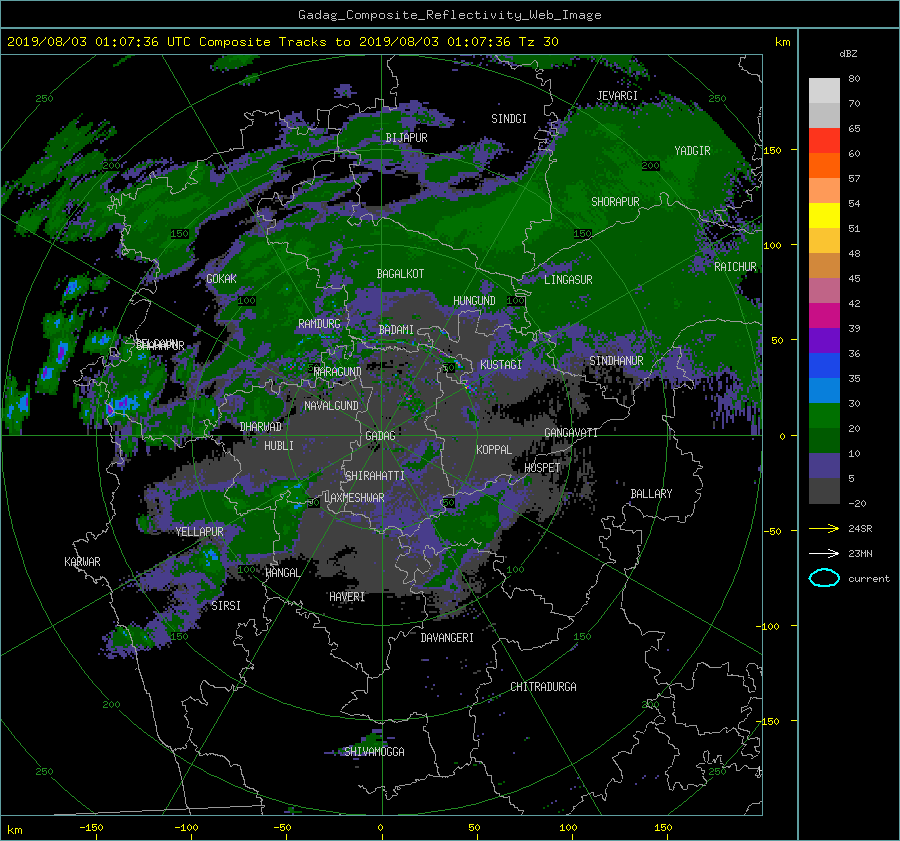Pick the light blue 35-30 dBZ swatch
The width and height of the screenshot is (900, 841).
pos(824,390)
